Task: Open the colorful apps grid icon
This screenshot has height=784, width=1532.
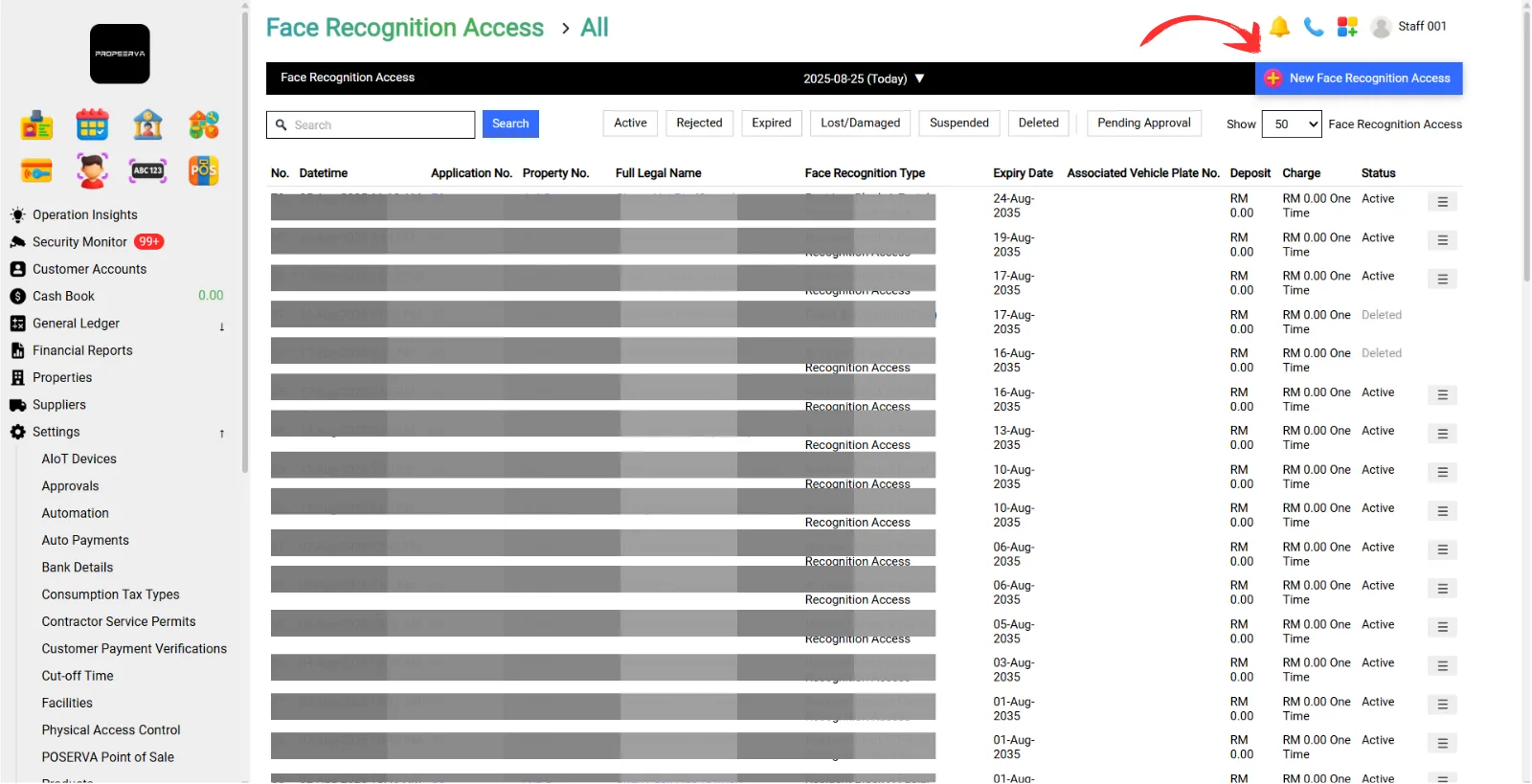Action: point(1347,27)
